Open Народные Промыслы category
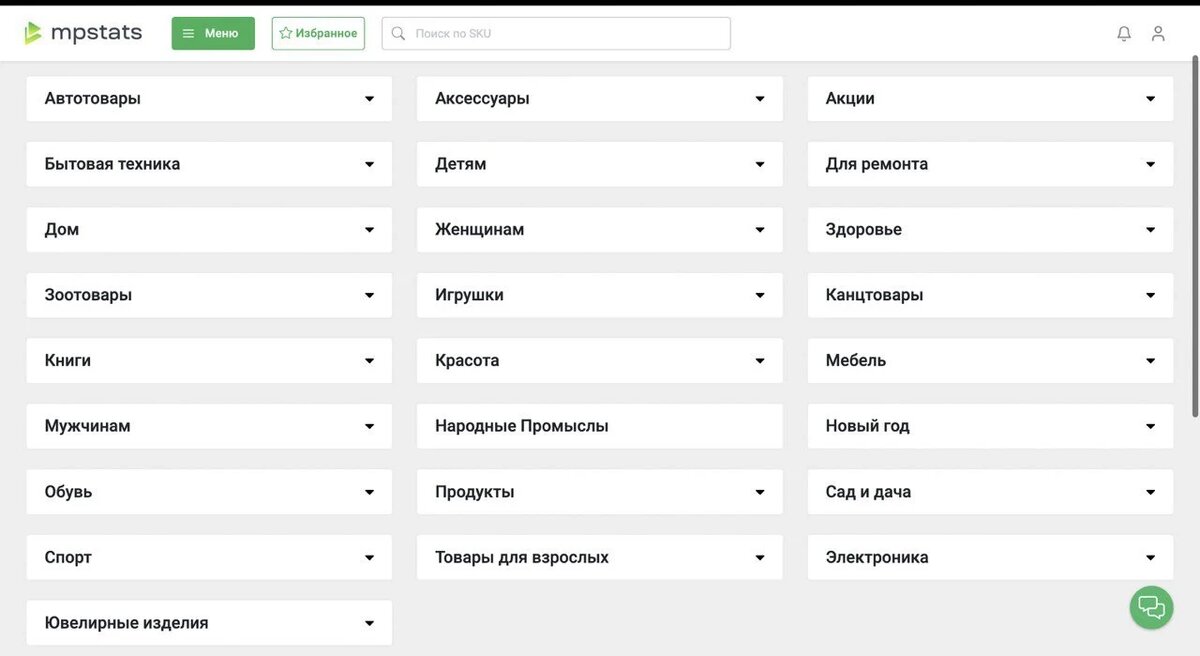 tap(600, 426)
